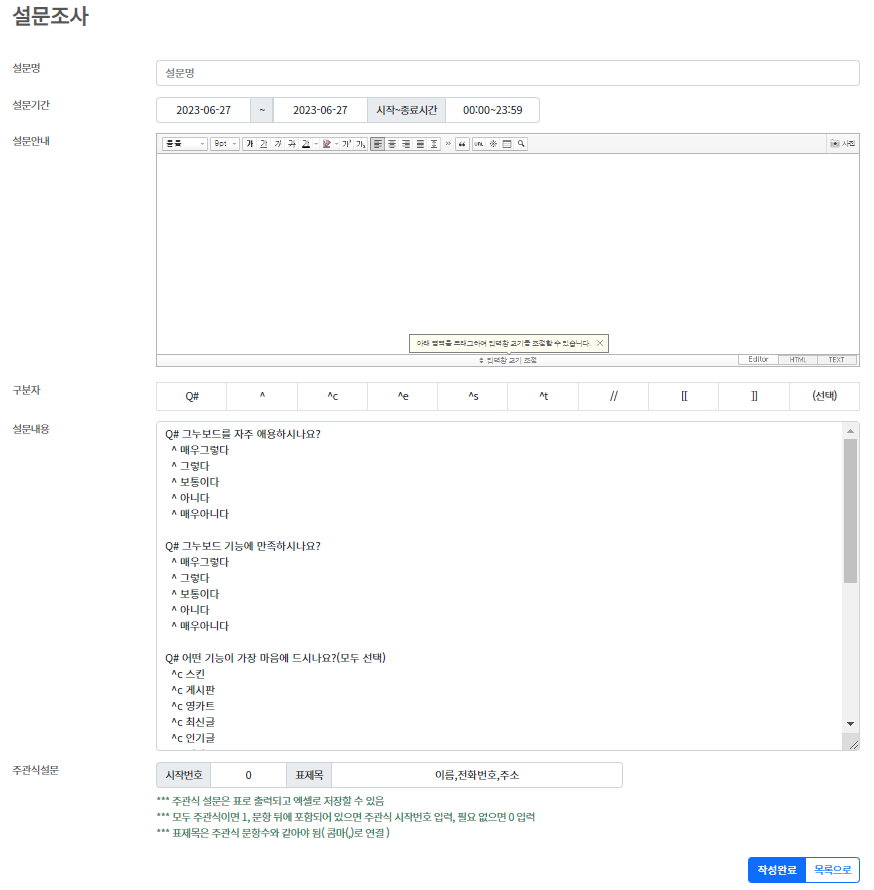Switch editor to HTML tab
Viewport: 874px width, 890px height.
click(797, 360)
